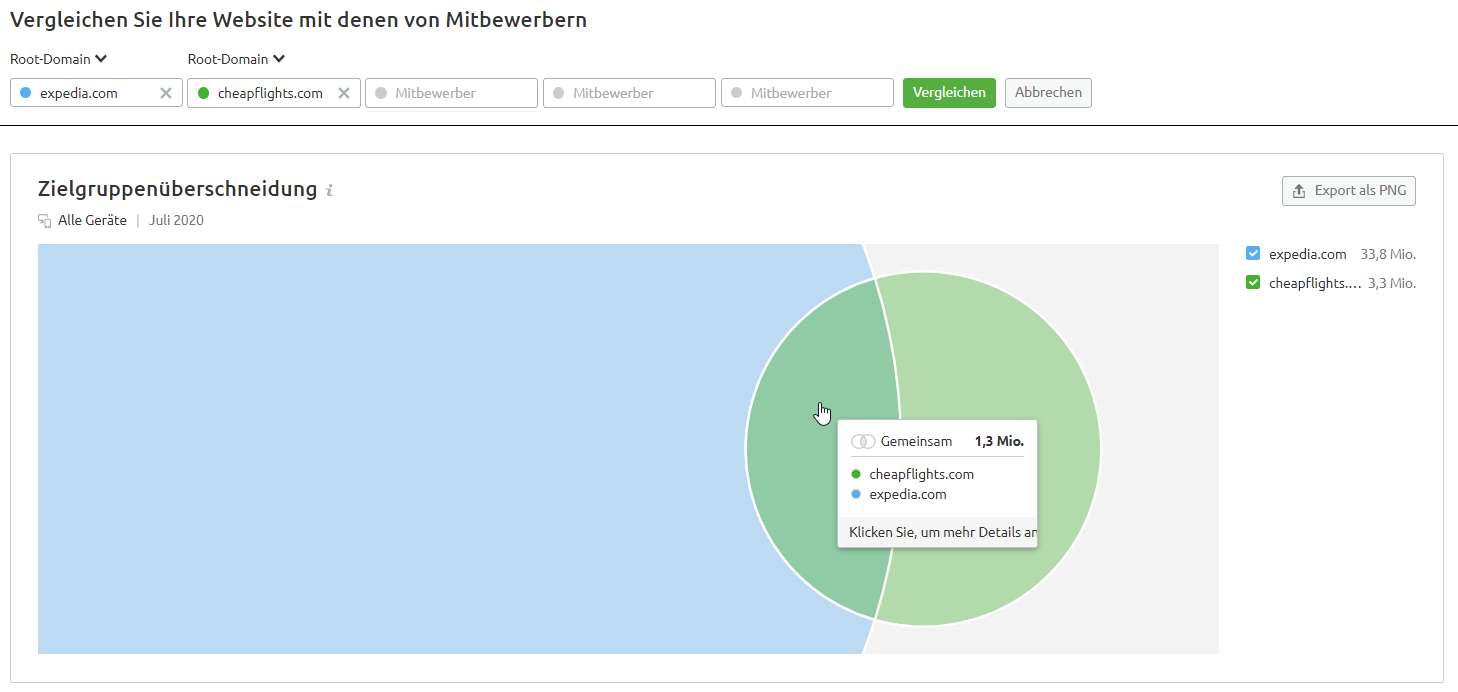This screenshot has height=692, width=1458.
Task: Click the Klicken Sie um mehr Details link
Action: pyautogui.click(x=937, y=531)
